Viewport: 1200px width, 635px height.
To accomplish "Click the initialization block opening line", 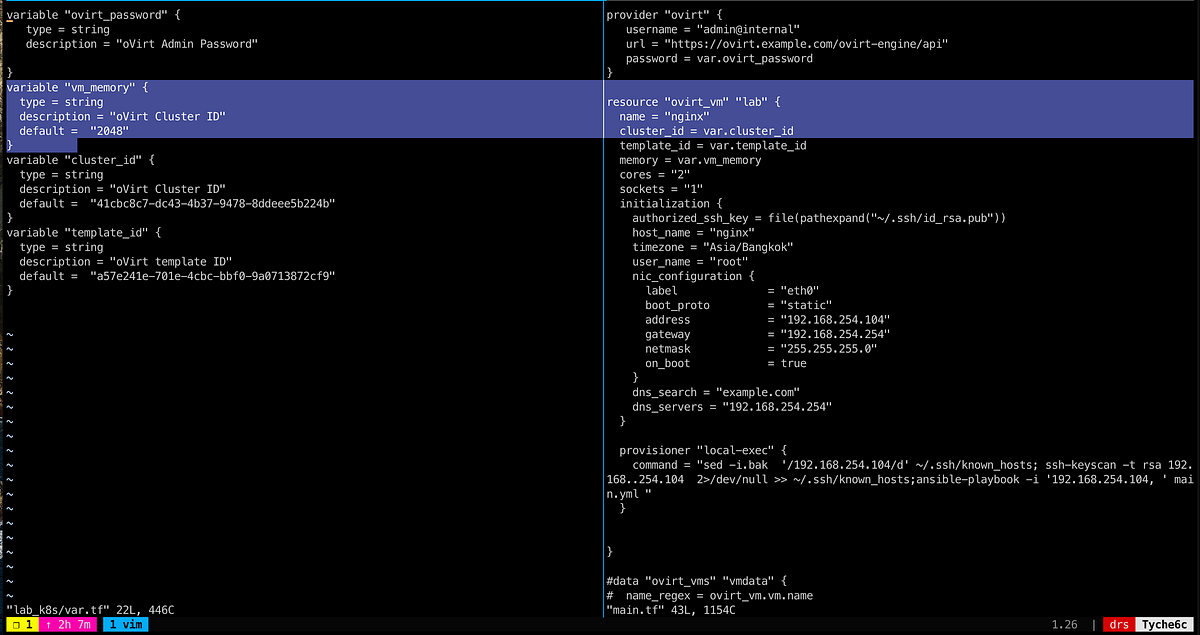I will [660, 203].
